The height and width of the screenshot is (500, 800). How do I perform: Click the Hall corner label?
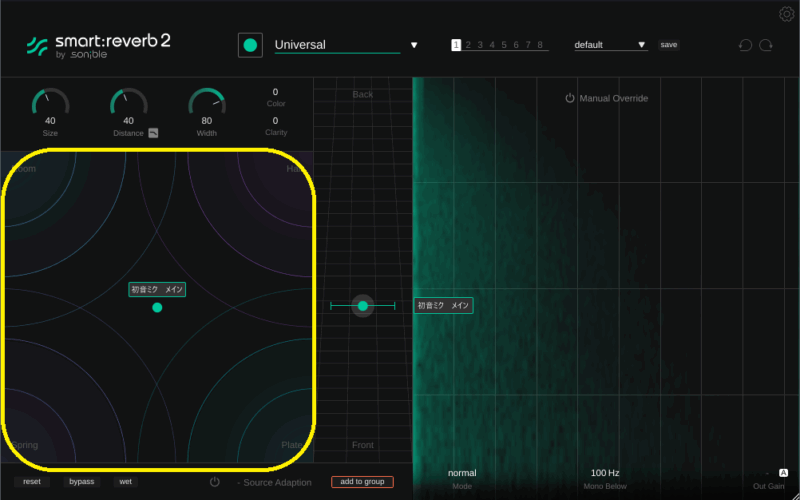[x=294, y=169]
